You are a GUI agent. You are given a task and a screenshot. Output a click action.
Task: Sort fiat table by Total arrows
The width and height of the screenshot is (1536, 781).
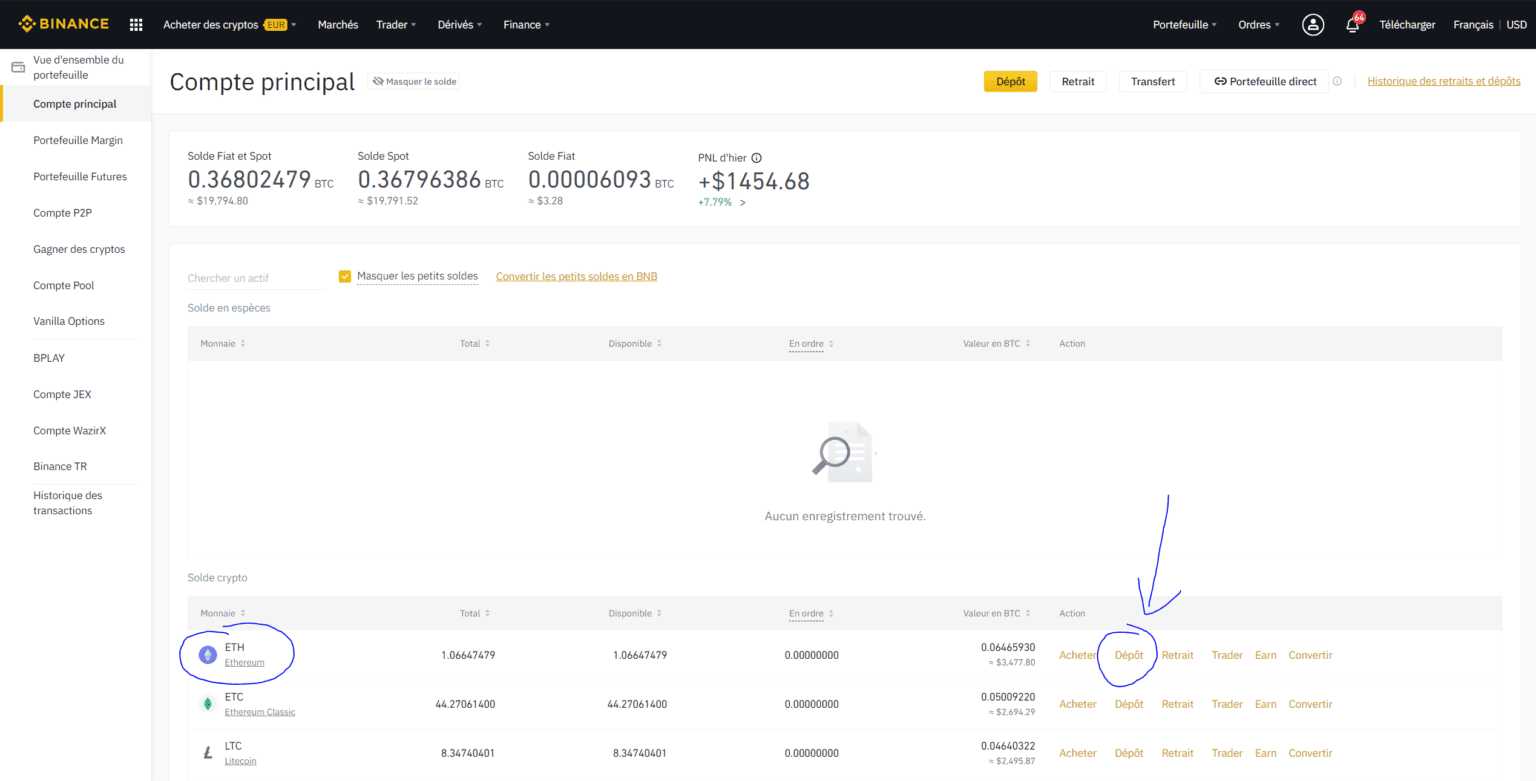pos(488,343)
